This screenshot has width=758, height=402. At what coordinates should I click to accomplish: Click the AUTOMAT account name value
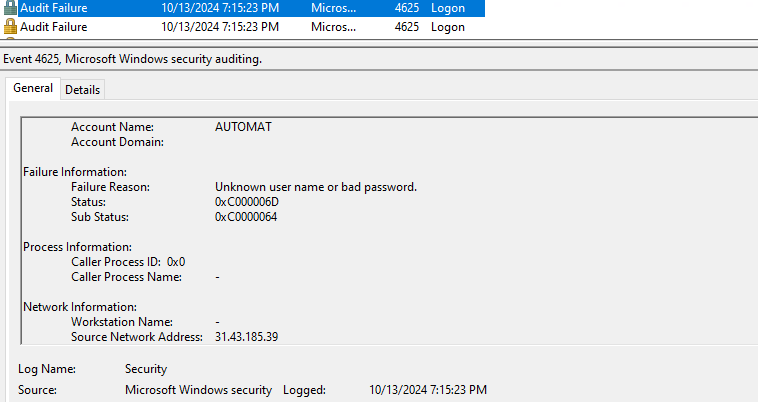pyautogui.click(x=243, y=127)
